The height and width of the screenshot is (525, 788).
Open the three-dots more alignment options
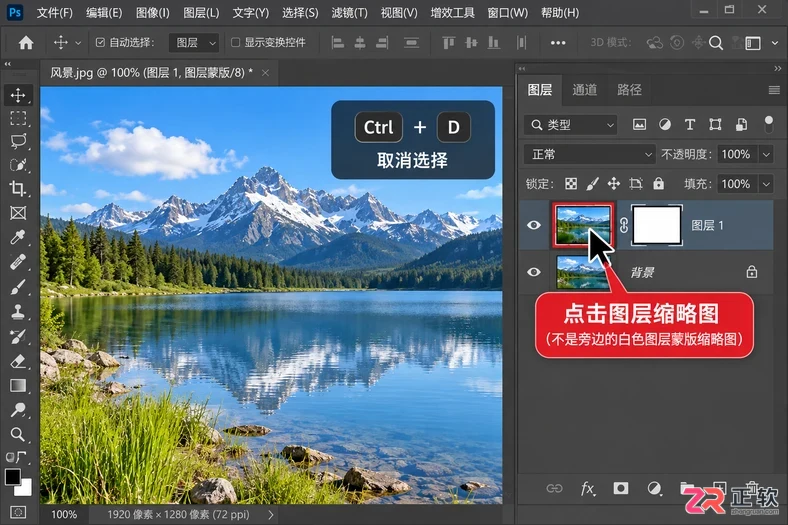(x=558, y=43)
